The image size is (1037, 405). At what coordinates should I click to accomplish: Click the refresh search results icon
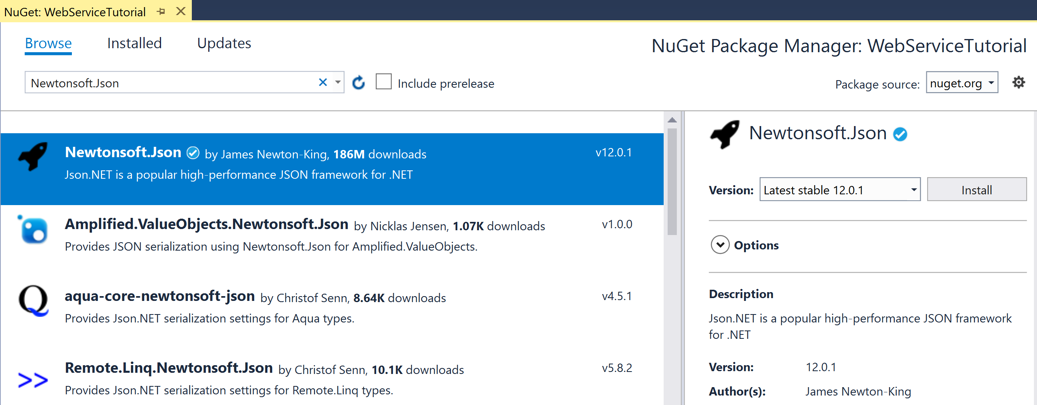pos(359,83)
